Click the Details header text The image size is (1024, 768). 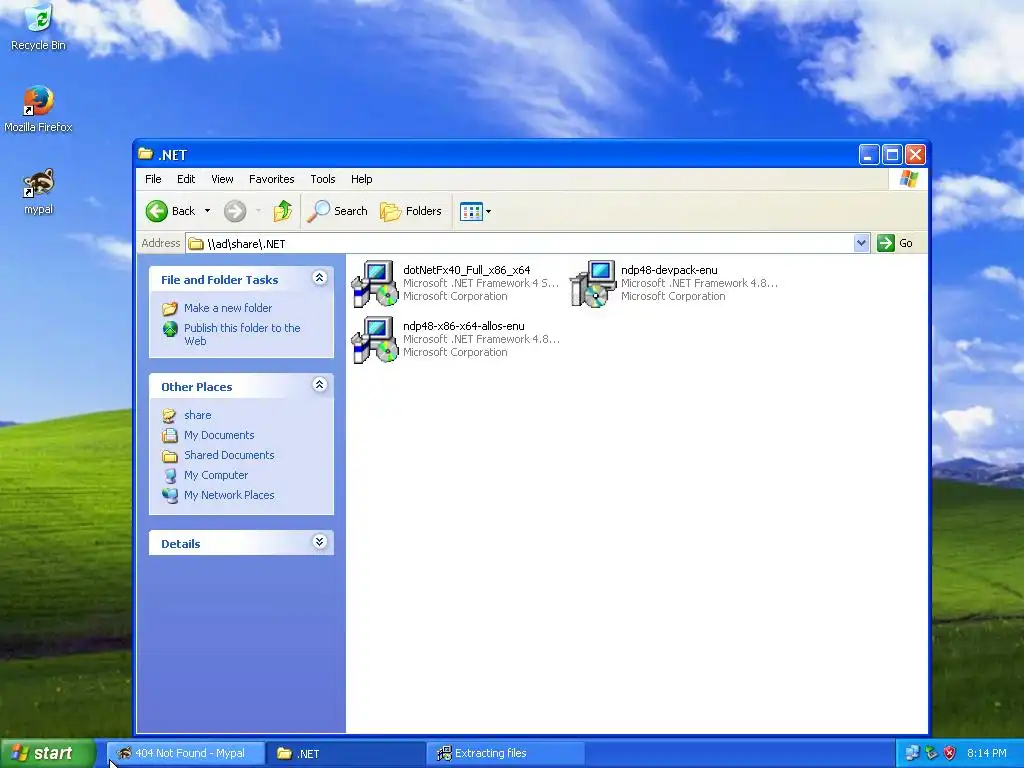[x=180, y=543]
